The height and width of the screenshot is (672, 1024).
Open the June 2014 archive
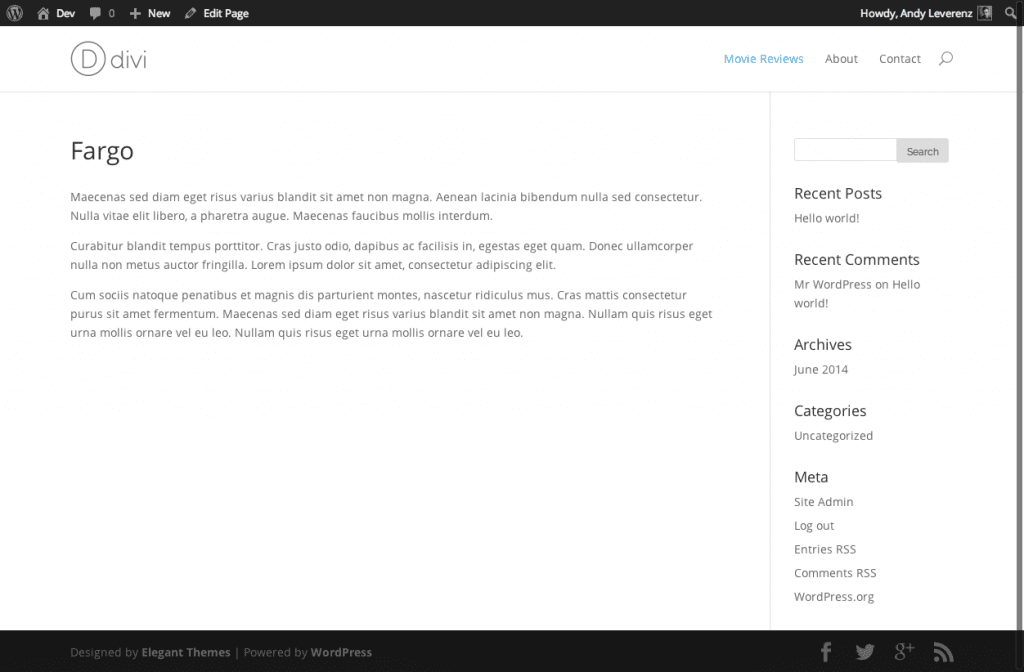pos(821,370)
